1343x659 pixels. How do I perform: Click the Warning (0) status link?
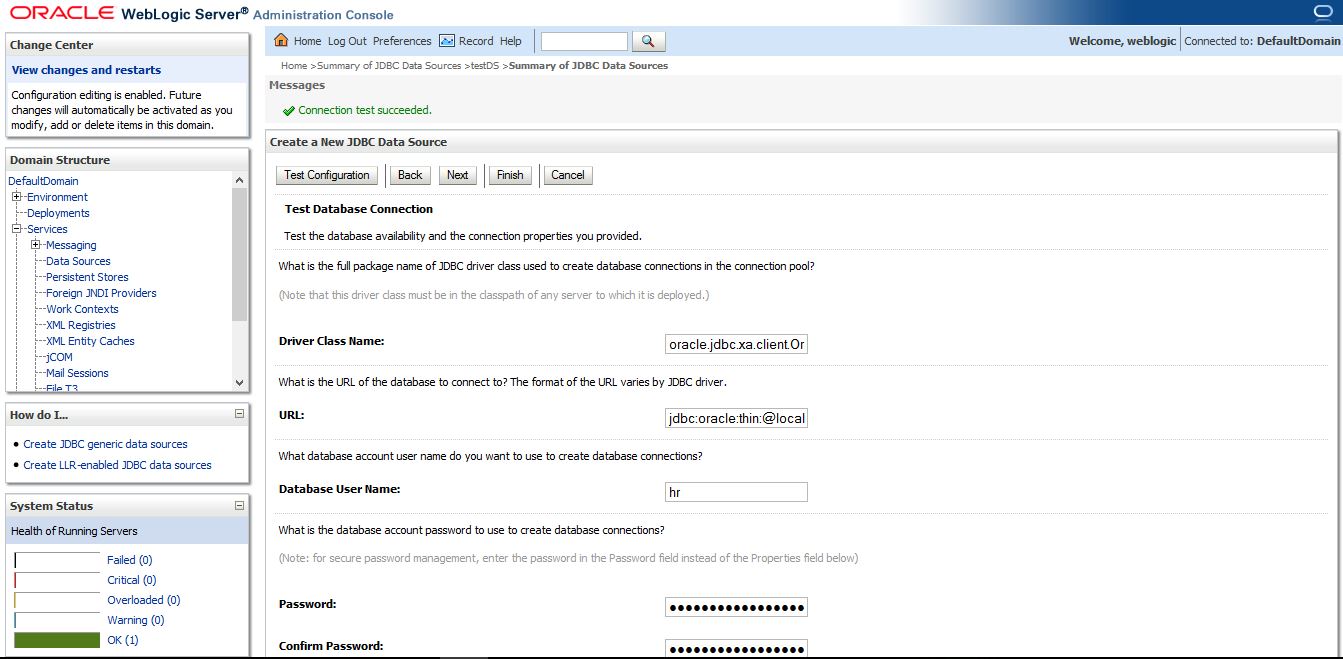coord(136,620)
